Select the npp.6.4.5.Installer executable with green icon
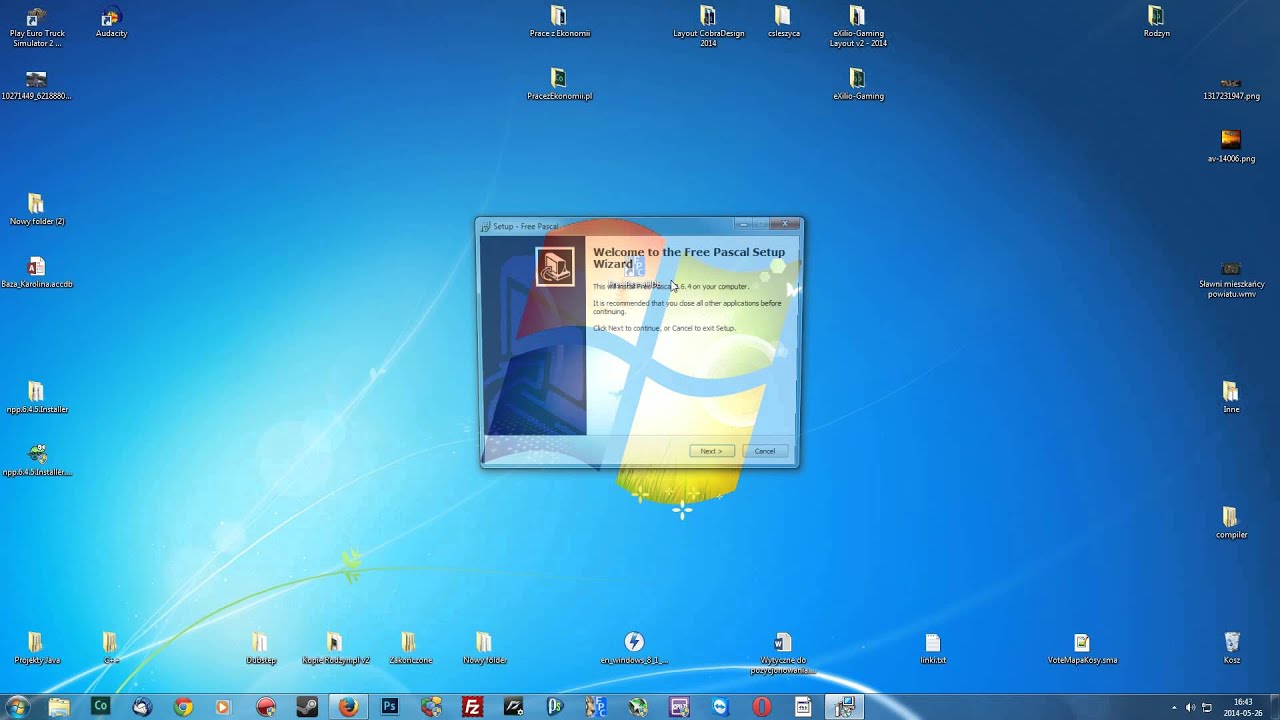1280x720 pixels. coord(36,461)
